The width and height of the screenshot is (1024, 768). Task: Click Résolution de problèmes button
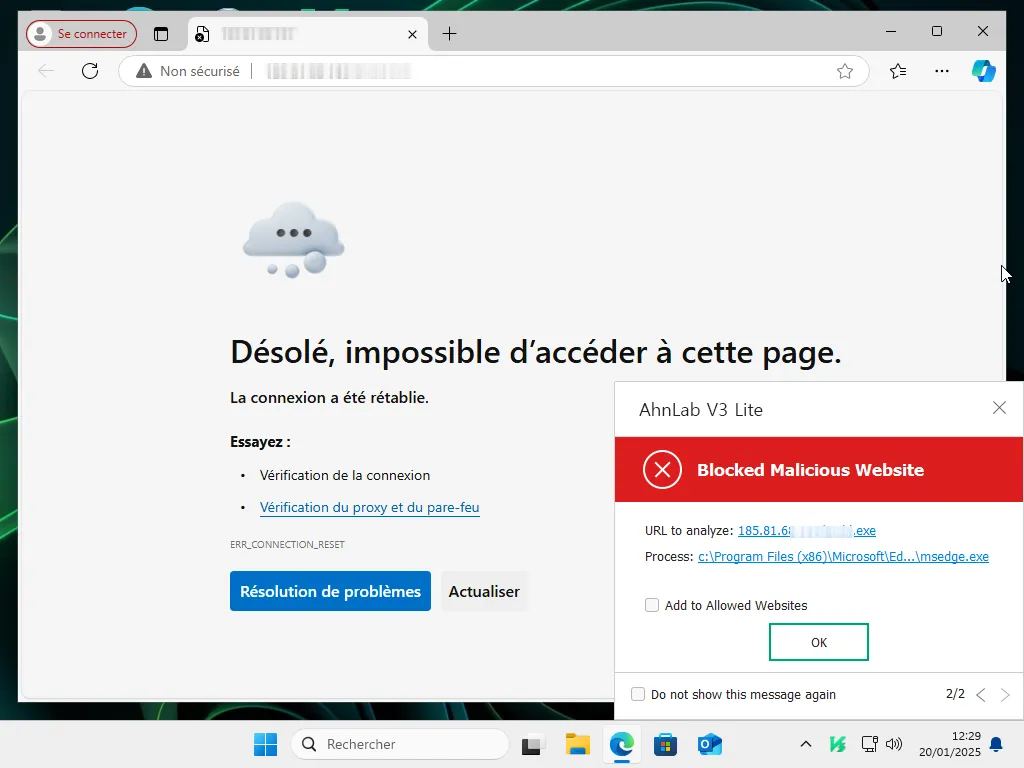pyautogui.click(x=330, y=591)
